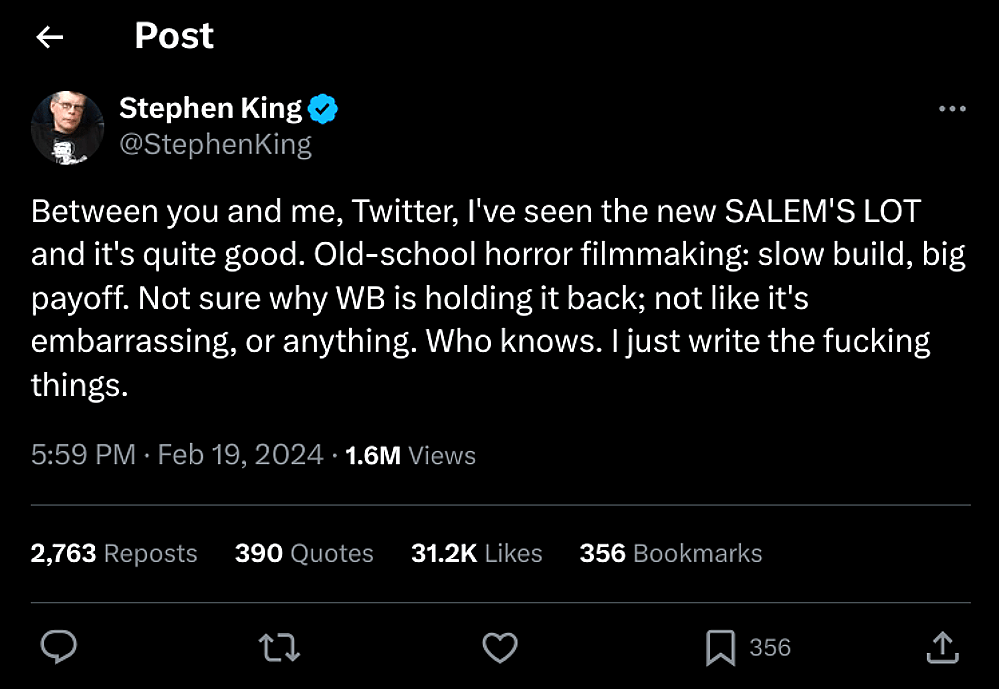Click Stephen King's display name
This screenshot has height=689, width=999.
point(210,108)
